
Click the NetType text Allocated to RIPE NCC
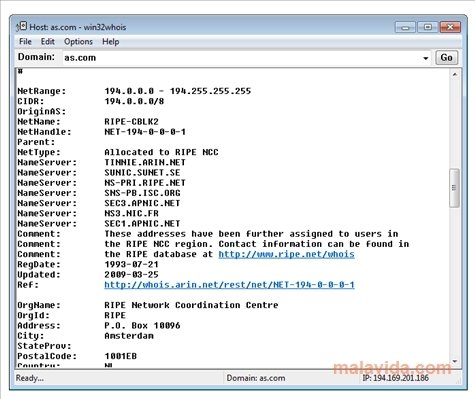coord(161,152)
